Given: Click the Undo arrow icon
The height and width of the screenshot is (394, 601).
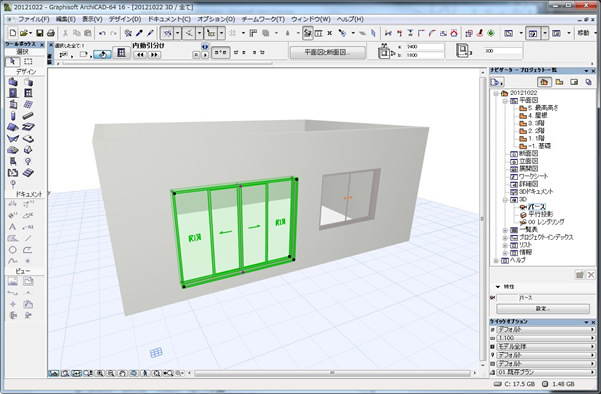Looking at the screenshot, I should click(102, 33).
